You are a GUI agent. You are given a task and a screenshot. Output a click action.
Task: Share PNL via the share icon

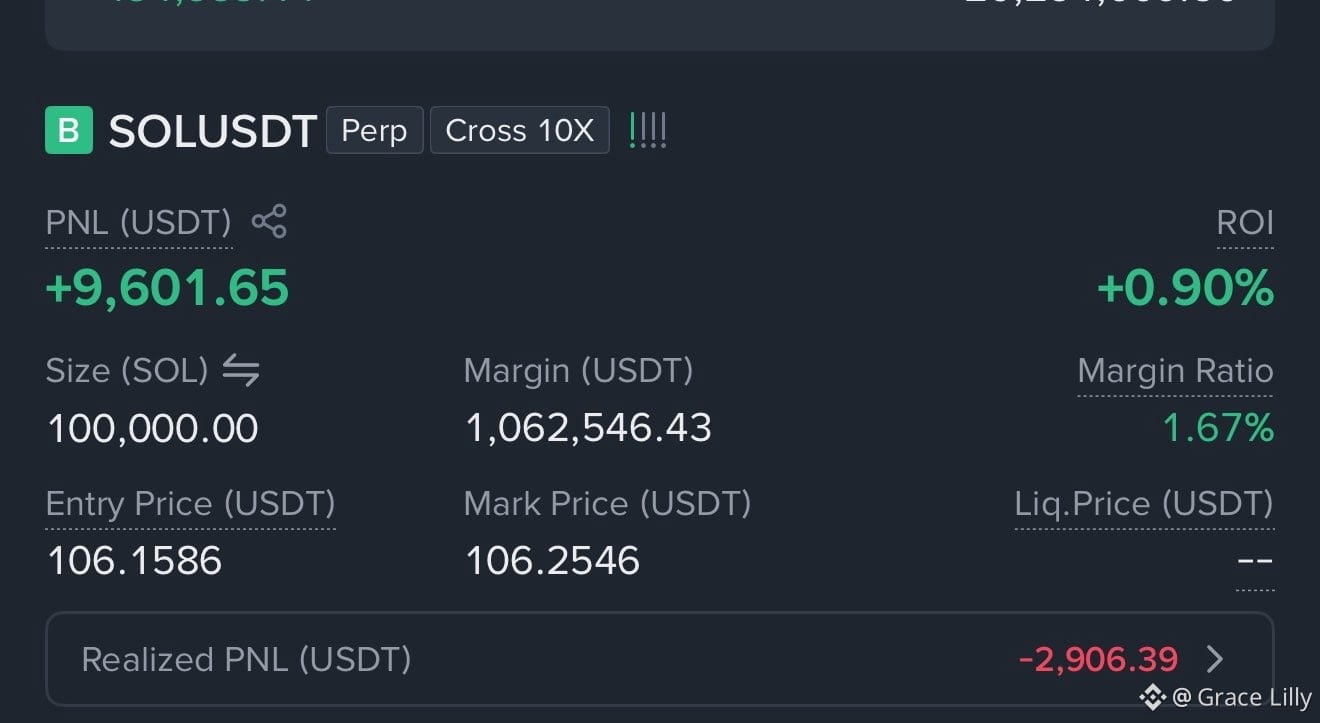click(x=269, y=221)
